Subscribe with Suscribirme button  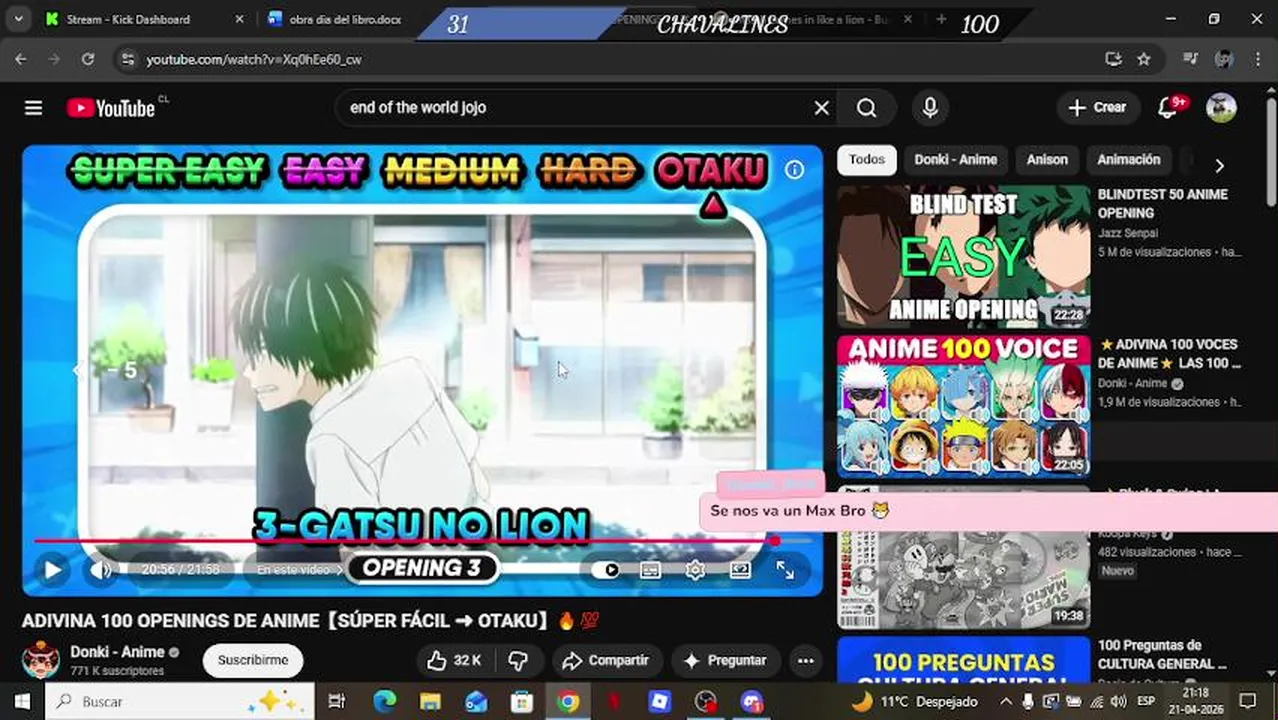[253, 660]
